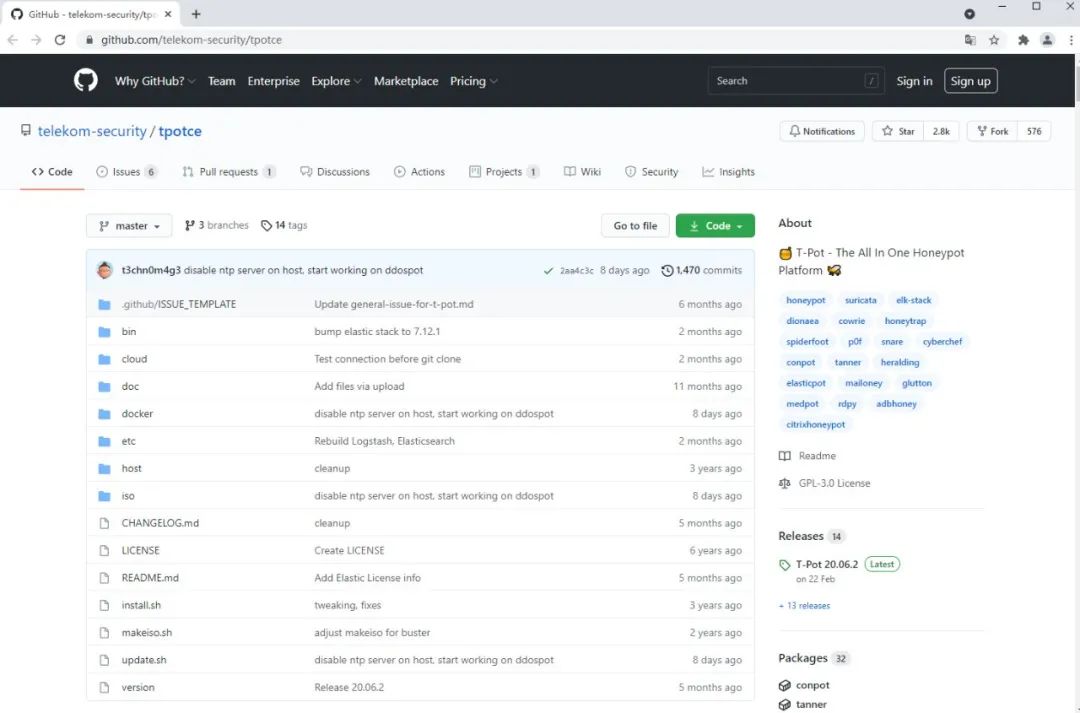
Task: Open the cloud folder
Action: point(134,359)
